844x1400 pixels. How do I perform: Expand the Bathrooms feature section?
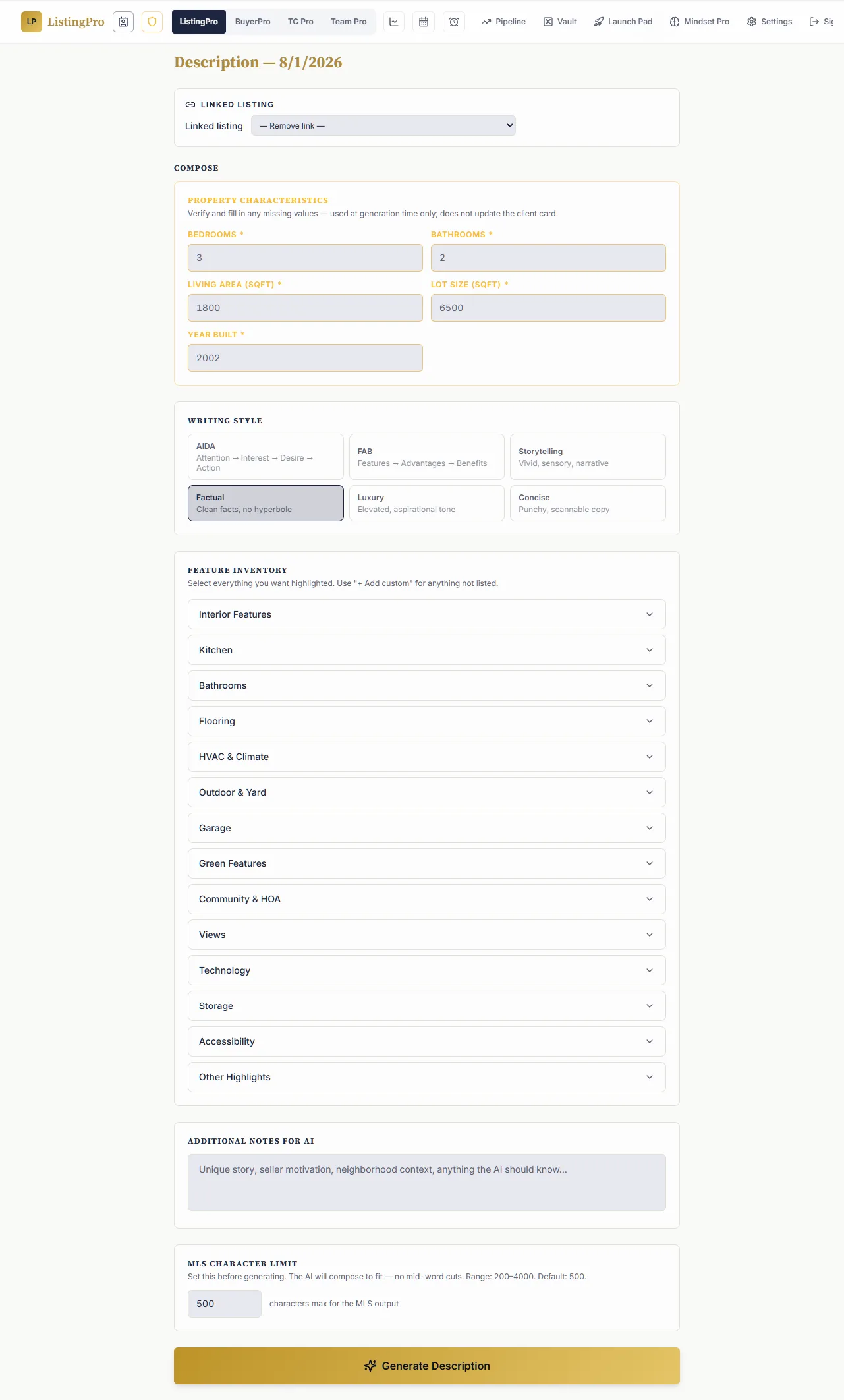coord(427,685)
